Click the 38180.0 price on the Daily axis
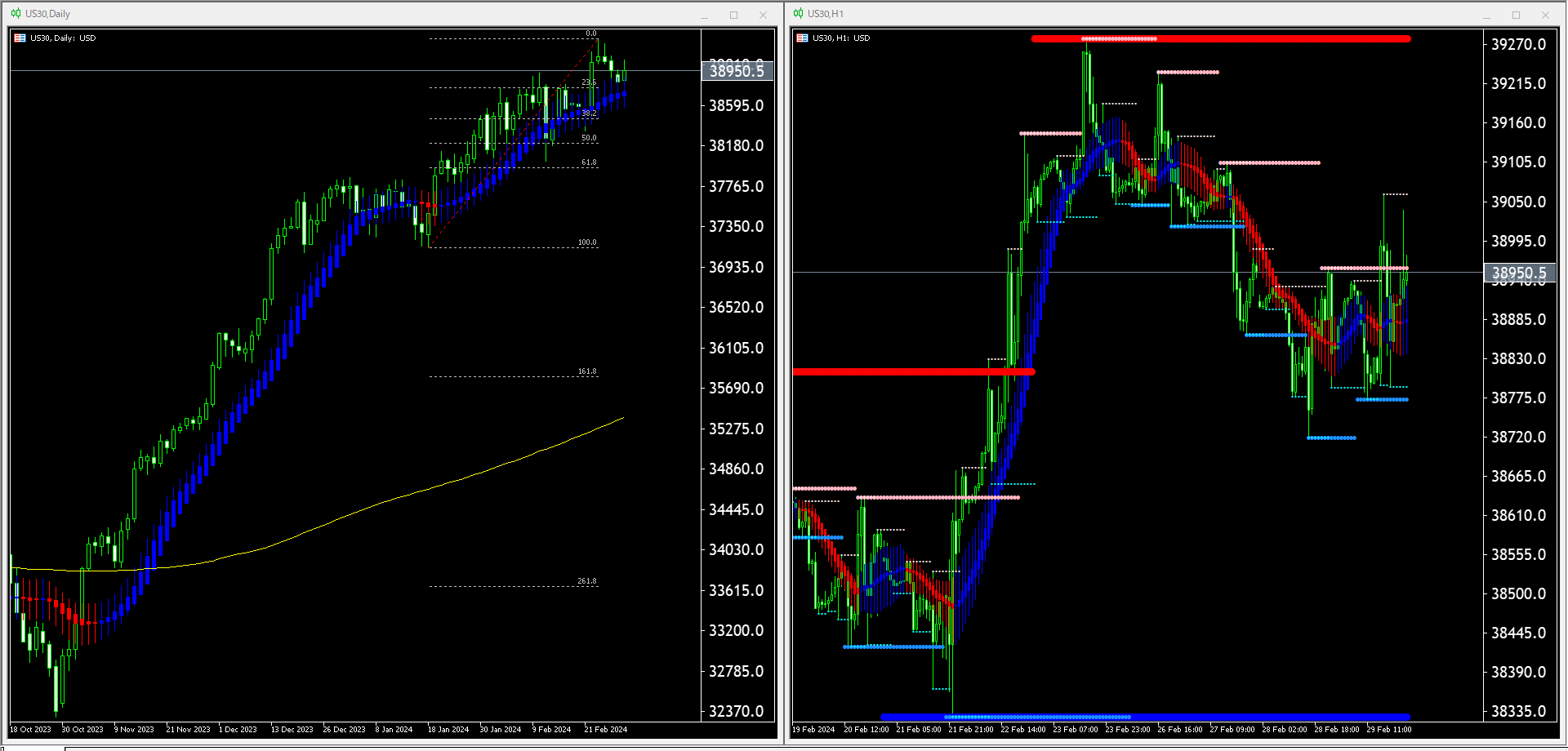 click(736, 145)
